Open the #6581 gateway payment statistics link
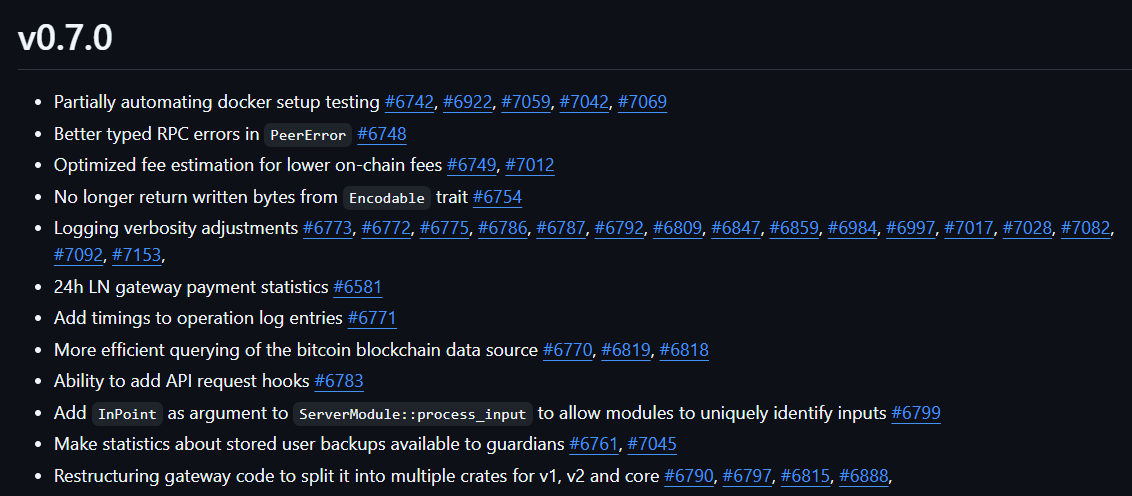The height and width of the screenshot is (496, 1132). tap(357, 287)
